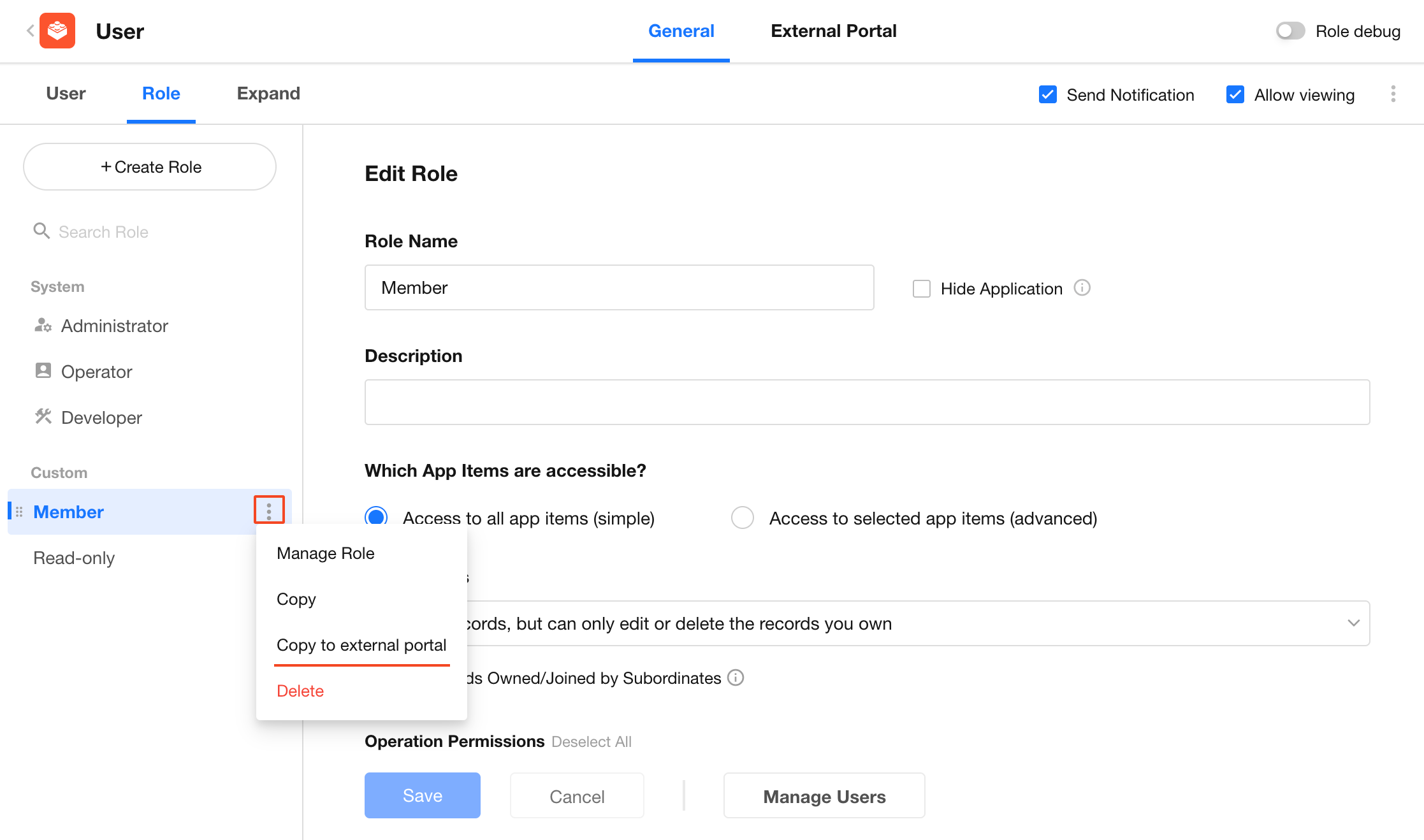Click the Create Role button
Image resolution: width=1424 pixels, height=840 pixels.
click(x=150, y=167)
